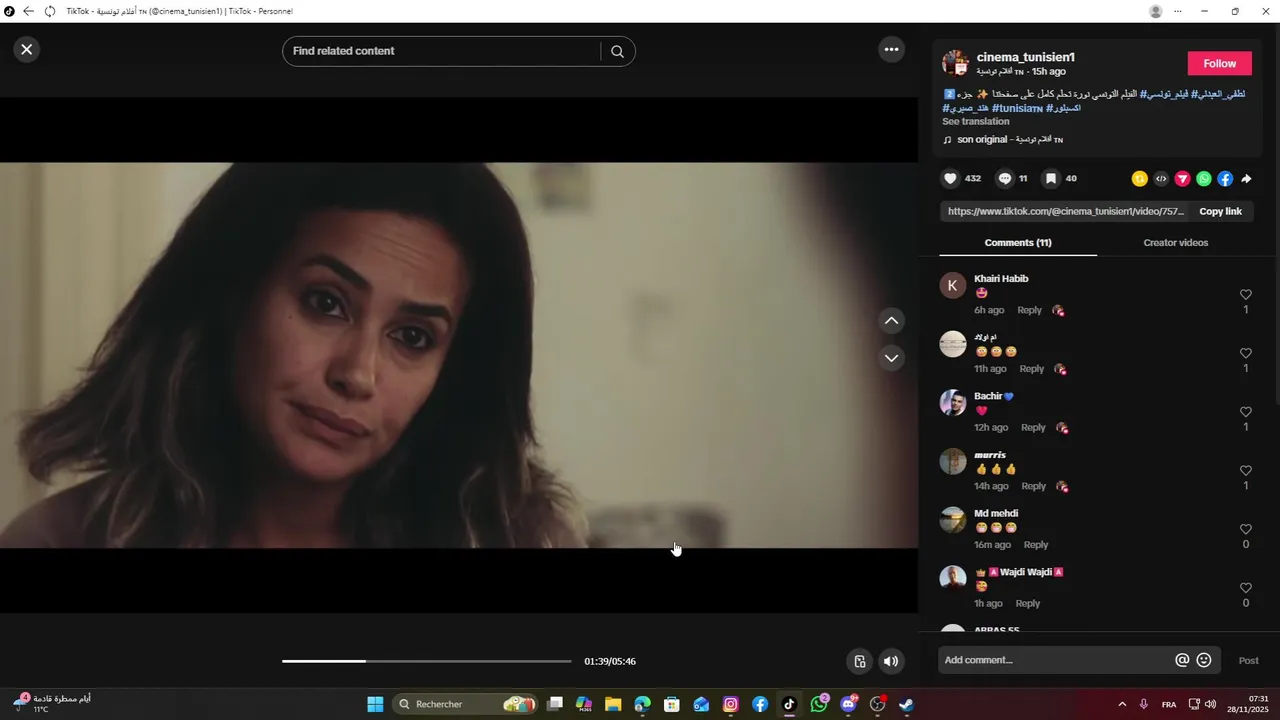Post the comment
This screenshot has width=1280, height=720.
(1249, 661)
